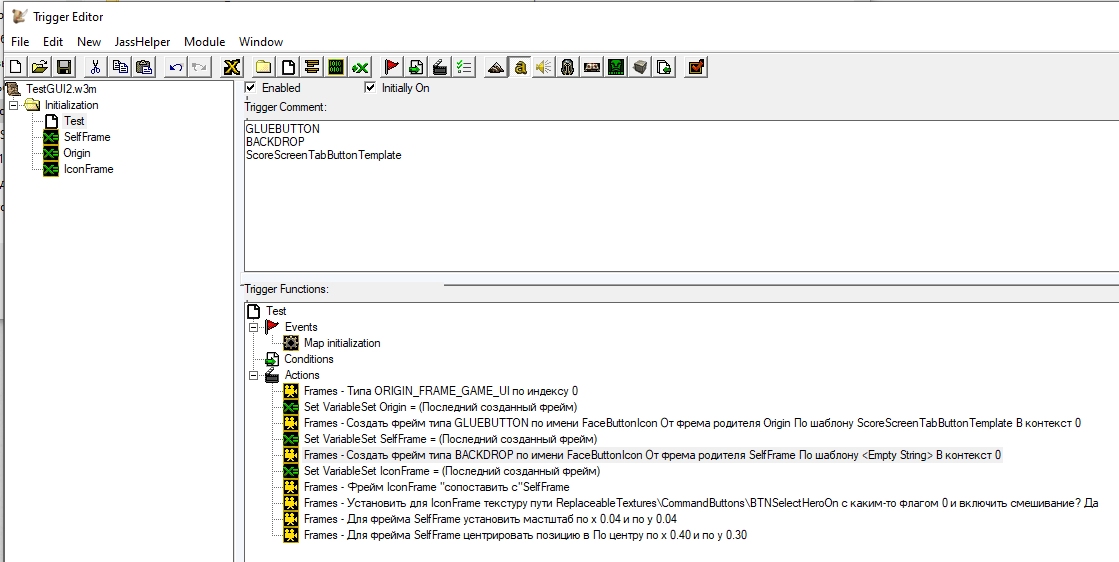The image size is (1119, 562).
Task: Open the JassHelper menu
Action: click(142, 42)
